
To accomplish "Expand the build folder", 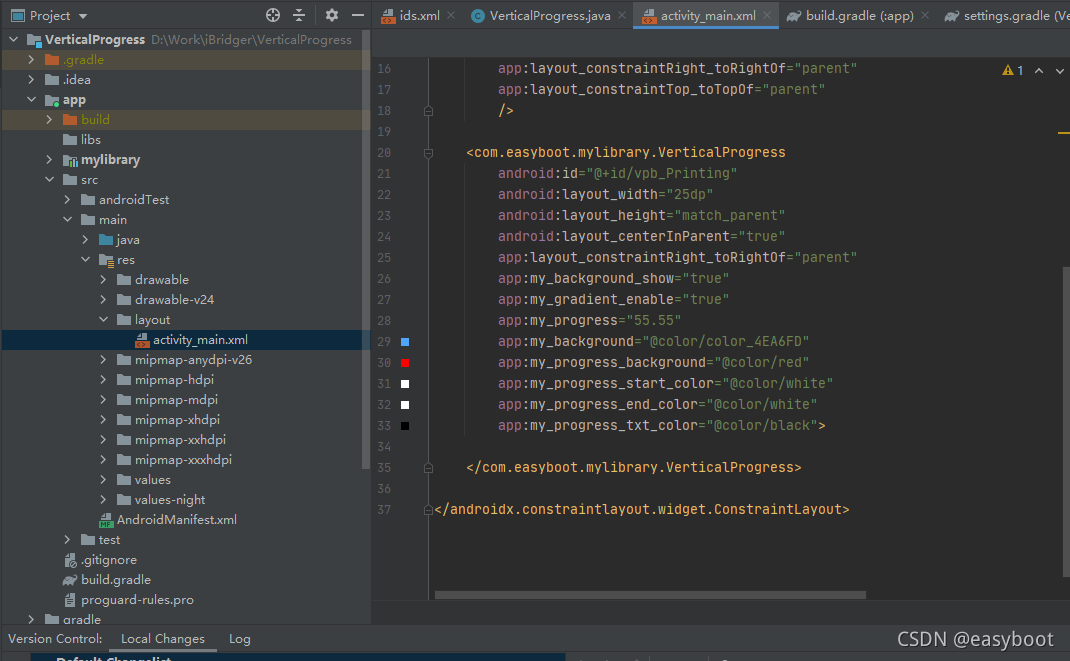I will pos(49,119).
